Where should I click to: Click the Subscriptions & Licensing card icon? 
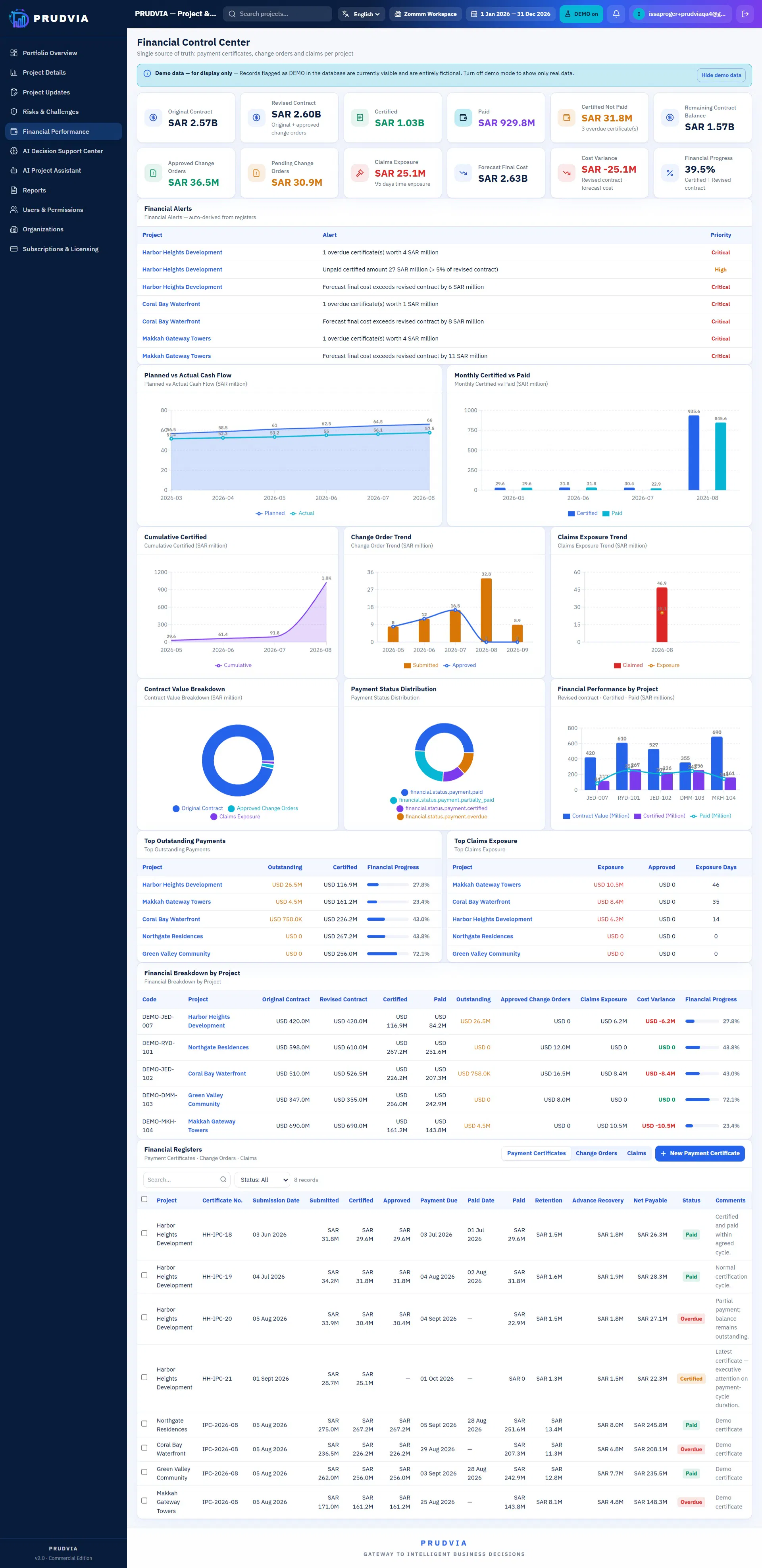14,249
